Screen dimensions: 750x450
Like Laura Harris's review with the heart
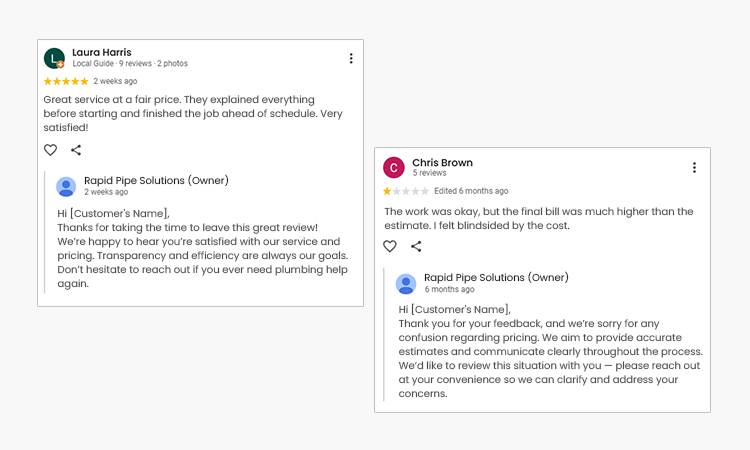coord(50,150)
